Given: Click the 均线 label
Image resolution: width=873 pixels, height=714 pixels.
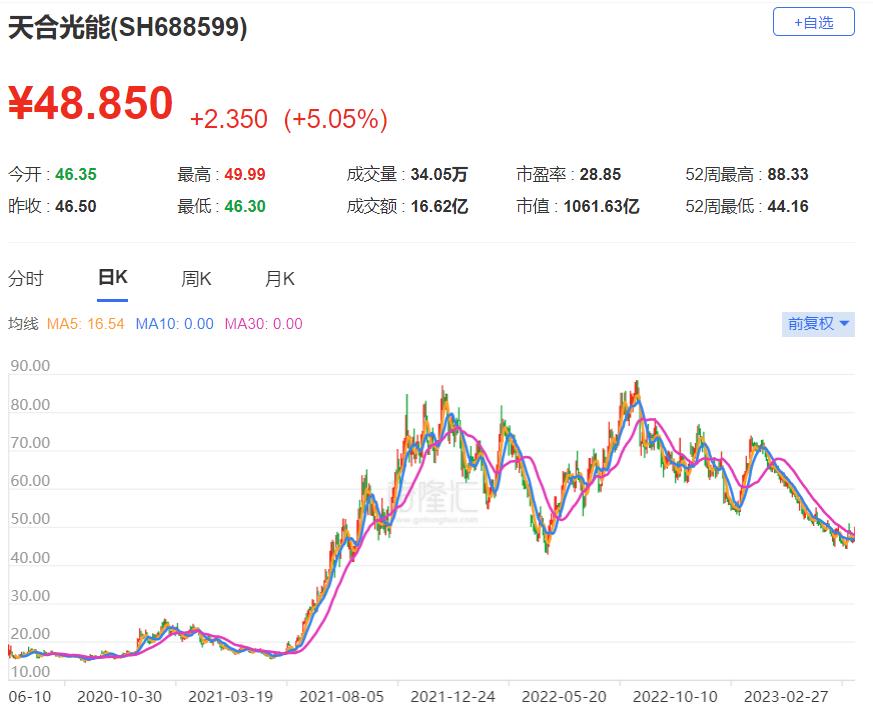Looking at the screenshot, I should pyautogui.click(x=23, y=324).
